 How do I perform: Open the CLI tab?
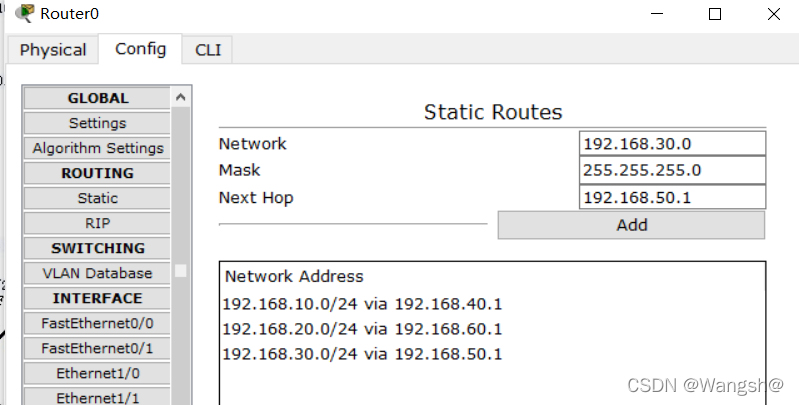pyautogui.click(x=208, y=50)
